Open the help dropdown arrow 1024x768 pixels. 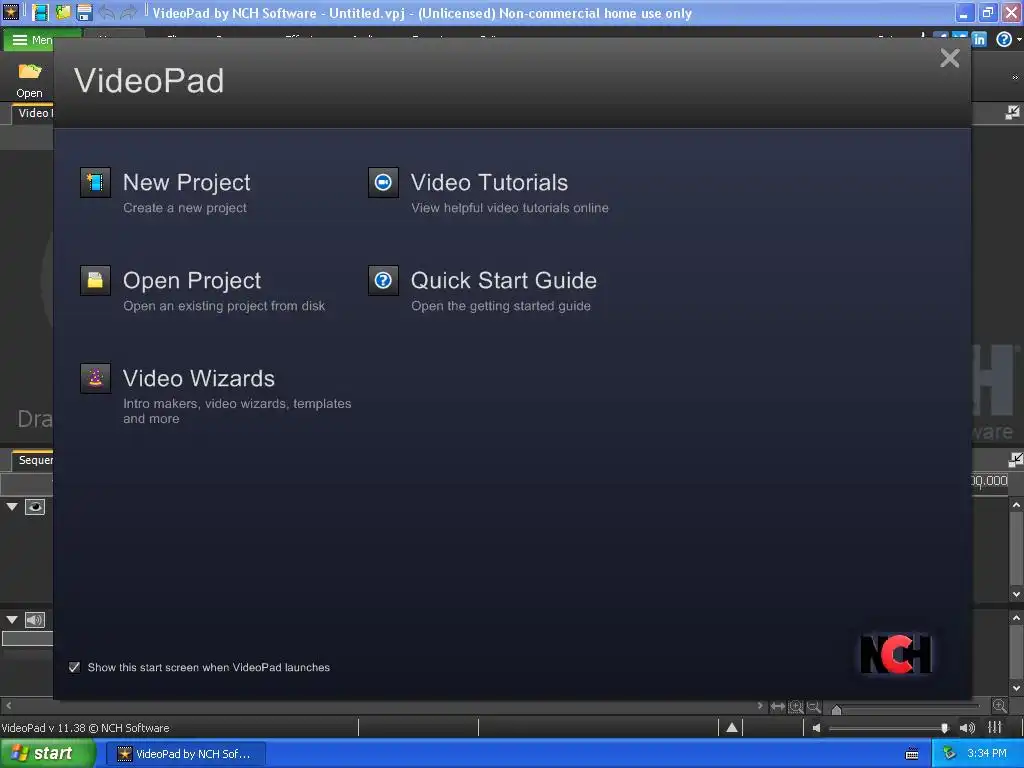click(1019, 40)
